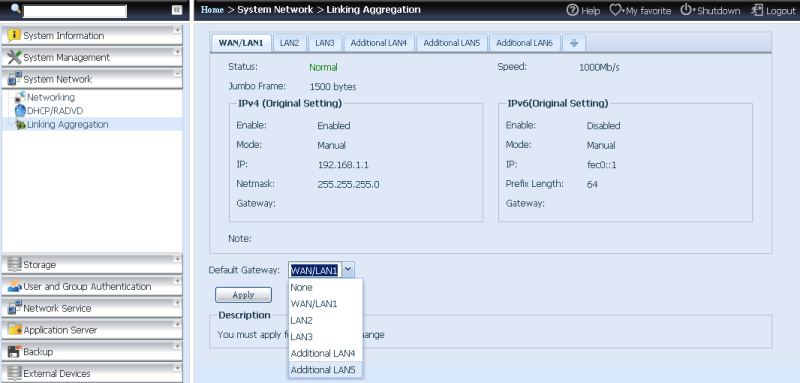Expand the External Devices section
800x383 pixels.
177,368
